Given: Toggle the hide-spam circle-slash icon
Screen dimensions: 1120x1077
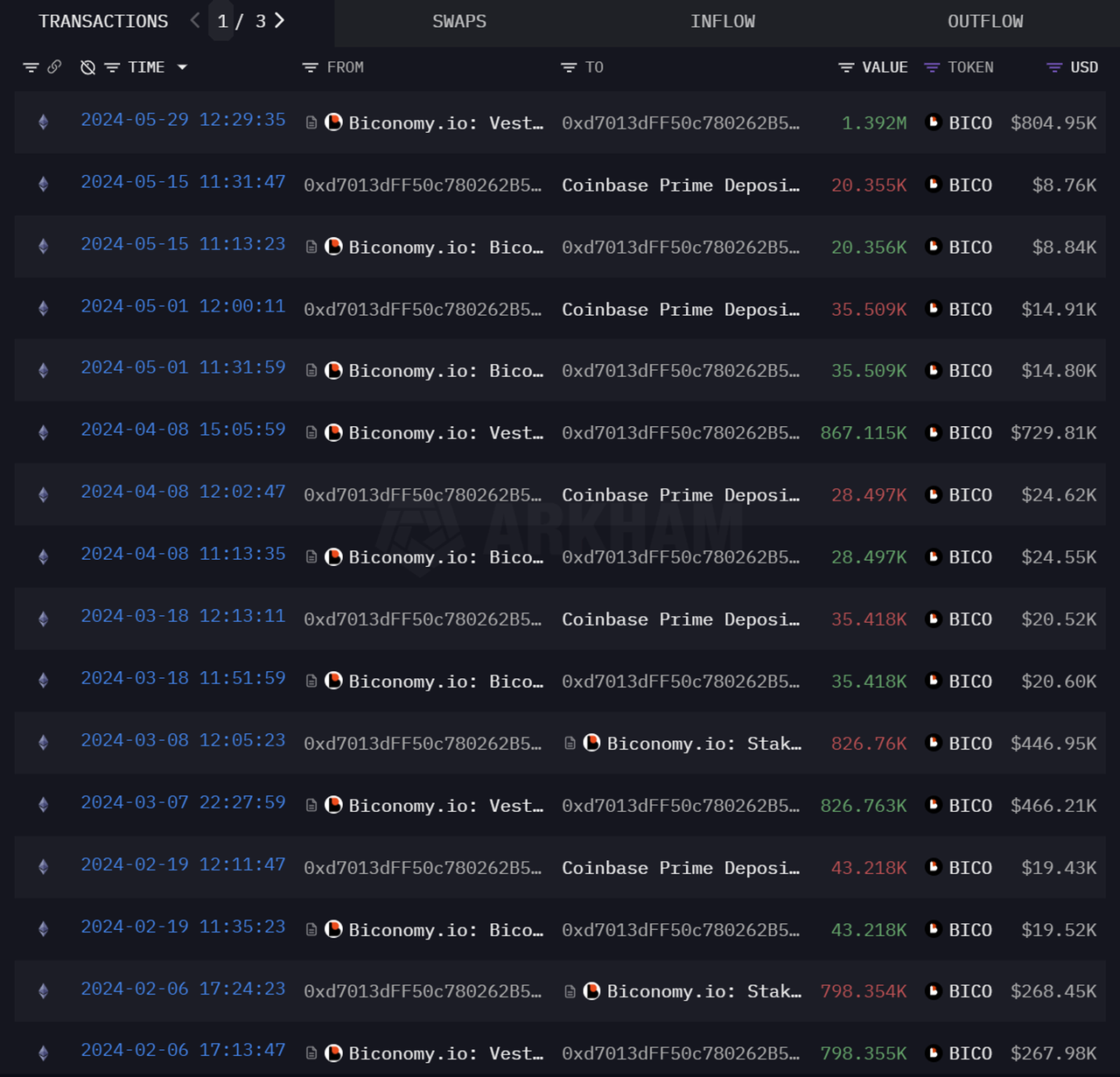Looking at the screenshot, I should click(87, 67).
